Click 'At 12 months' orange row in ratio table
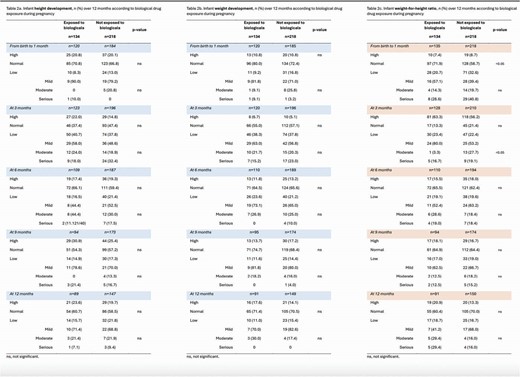520x377 pixels. pos(439,295)
